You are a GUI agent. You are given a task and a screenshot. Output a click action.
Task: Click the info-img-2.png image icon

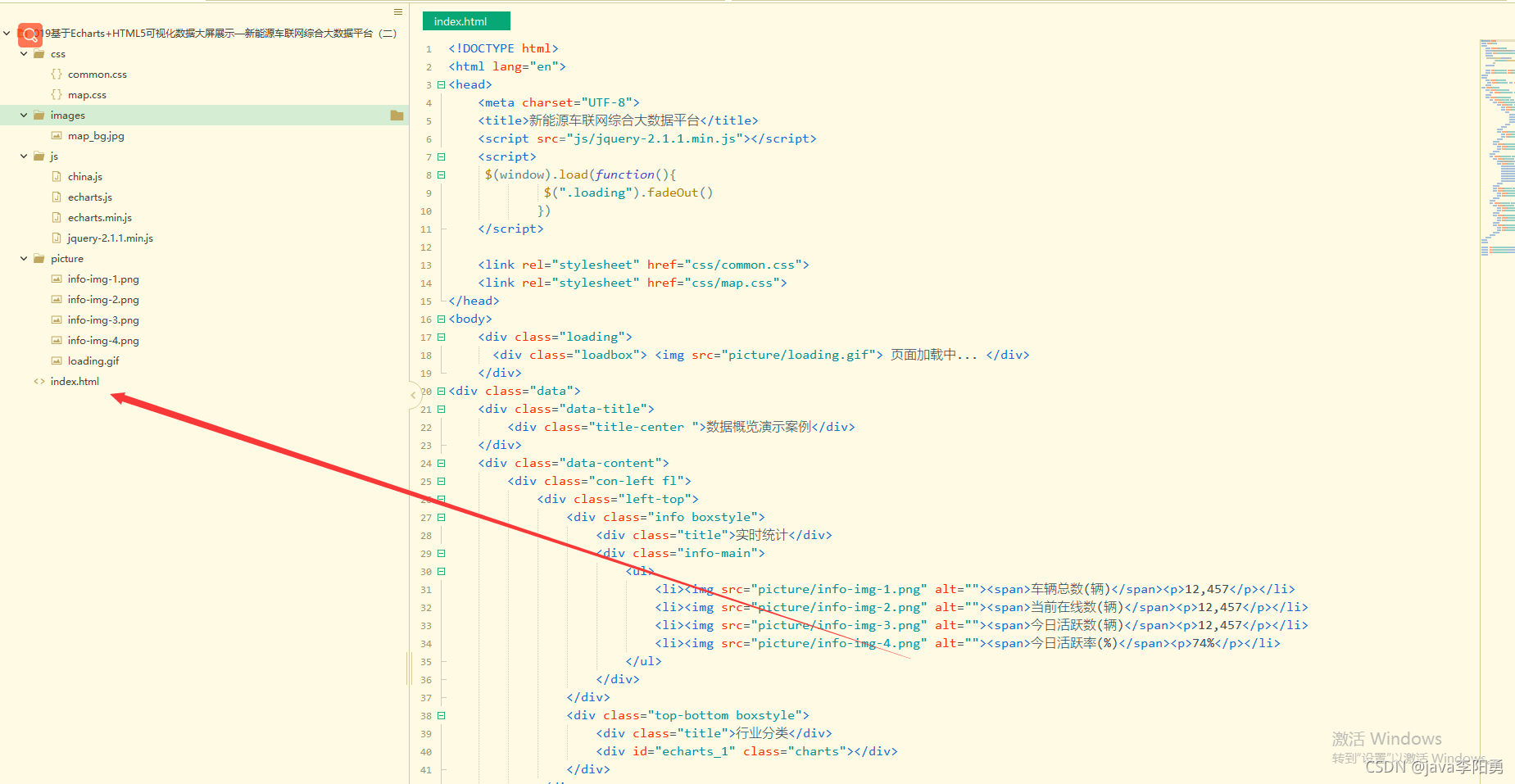click(x=57, y=300)
